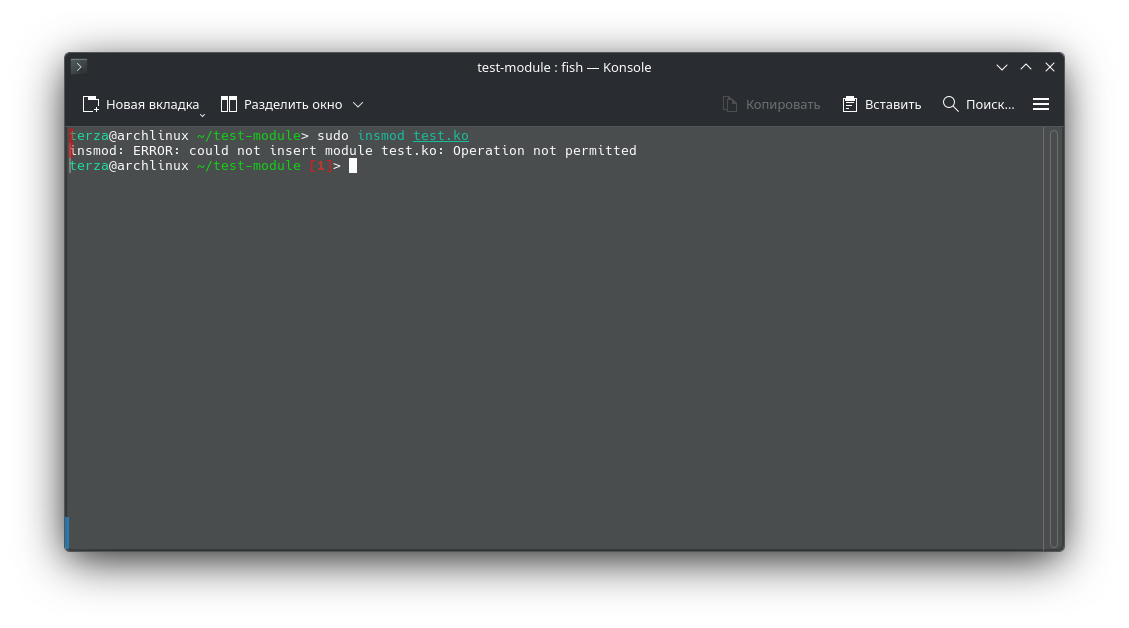
Task: Click the window title text
Action: 564,67
